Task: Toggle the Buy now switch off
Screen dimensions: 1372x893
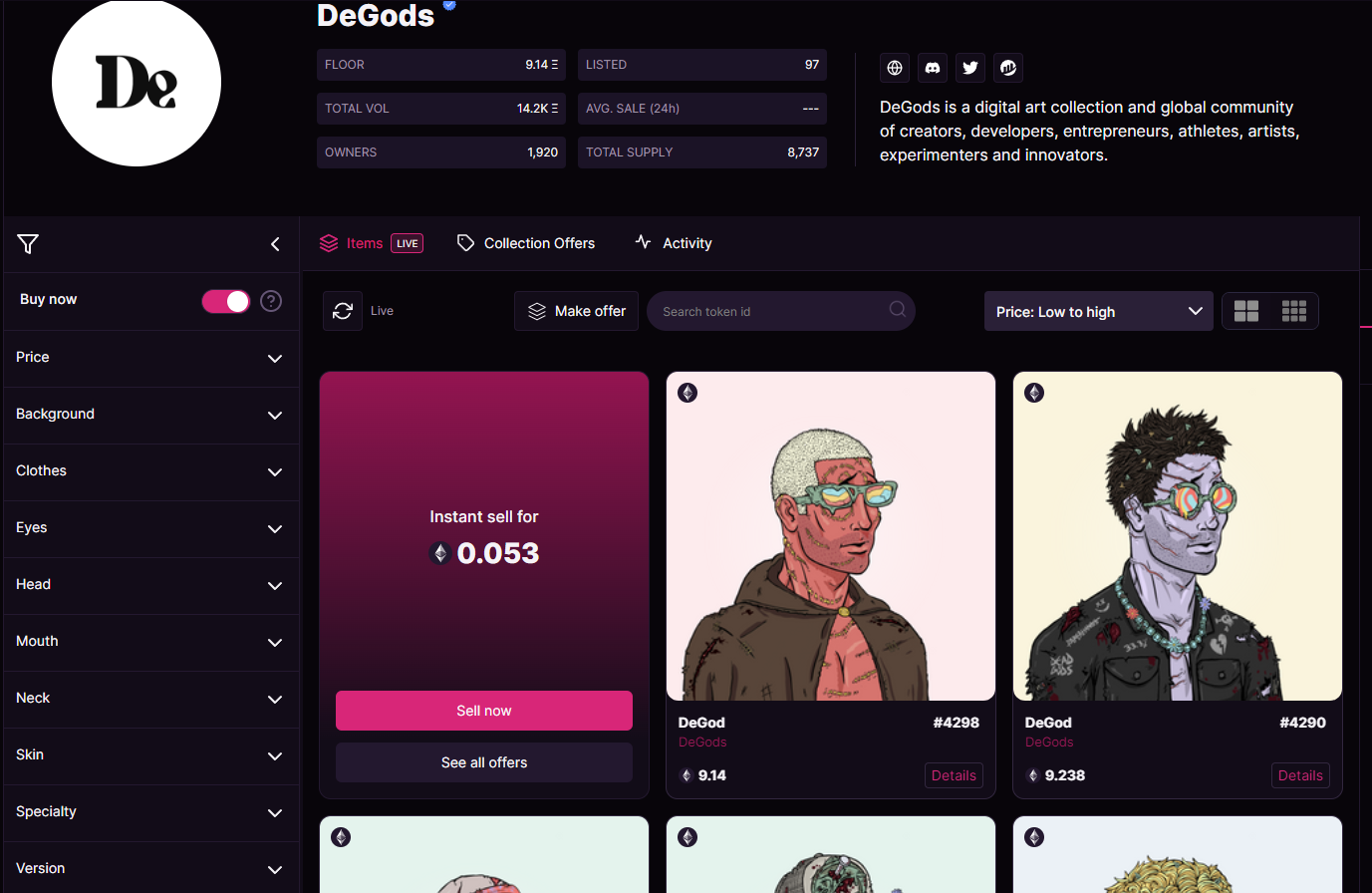Action: [226, 301]
